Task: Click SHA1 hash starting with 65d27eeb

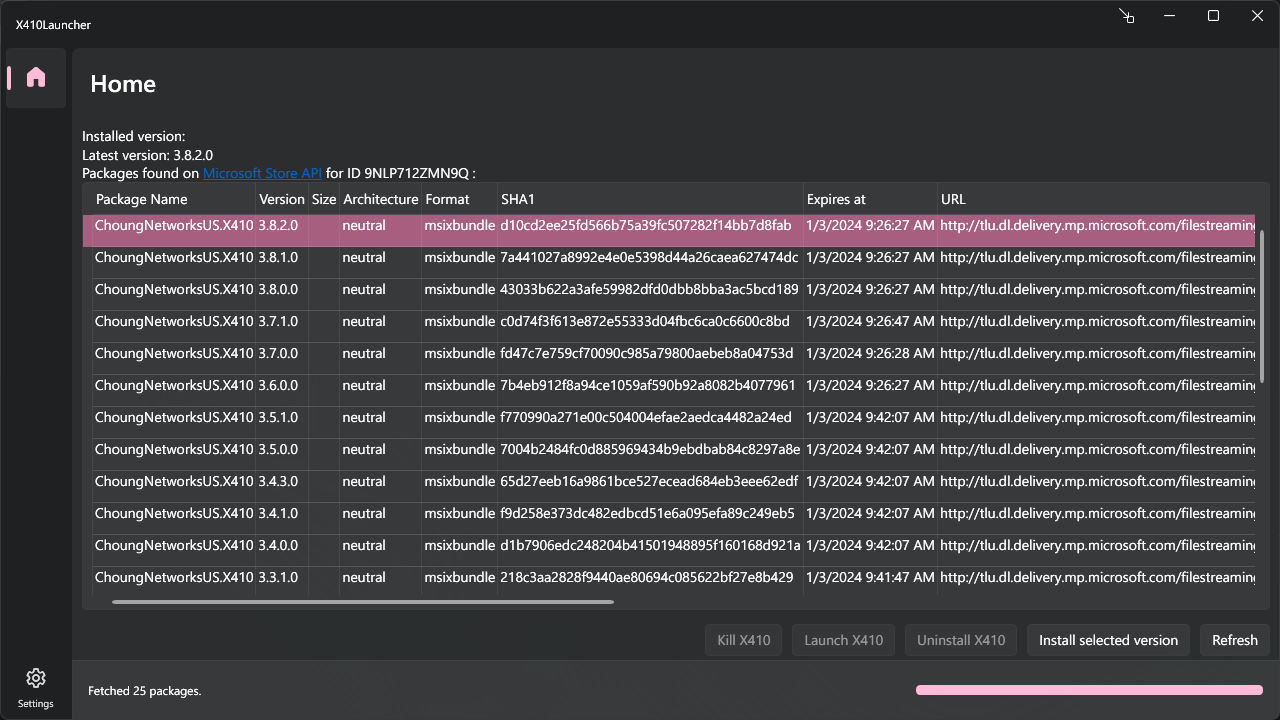Action: click(649, 482)
